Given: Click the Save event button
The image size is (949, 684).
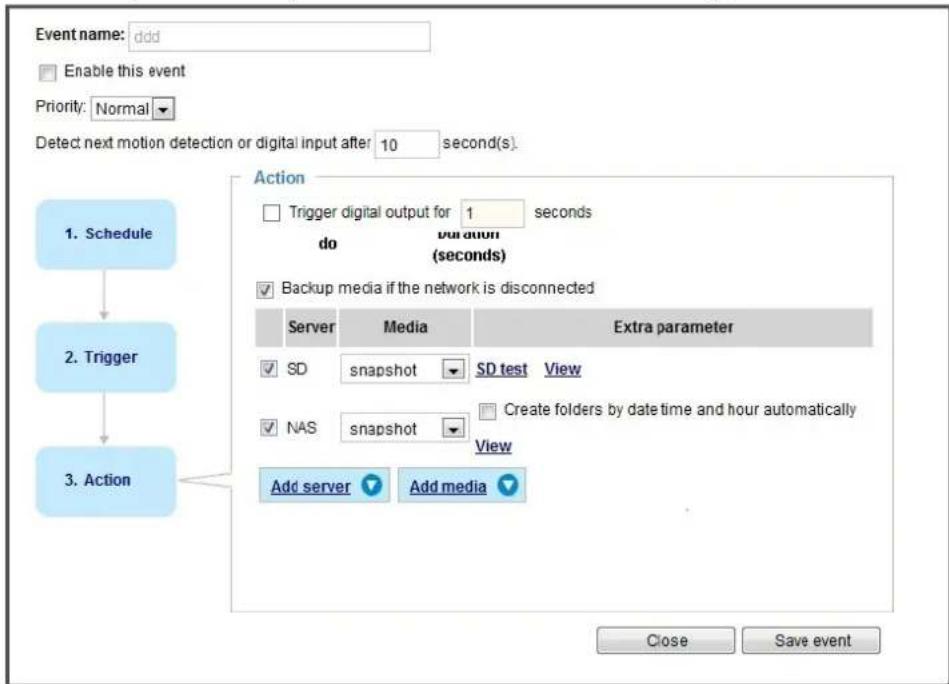Looking at the screenshot, I should point(812,640).
